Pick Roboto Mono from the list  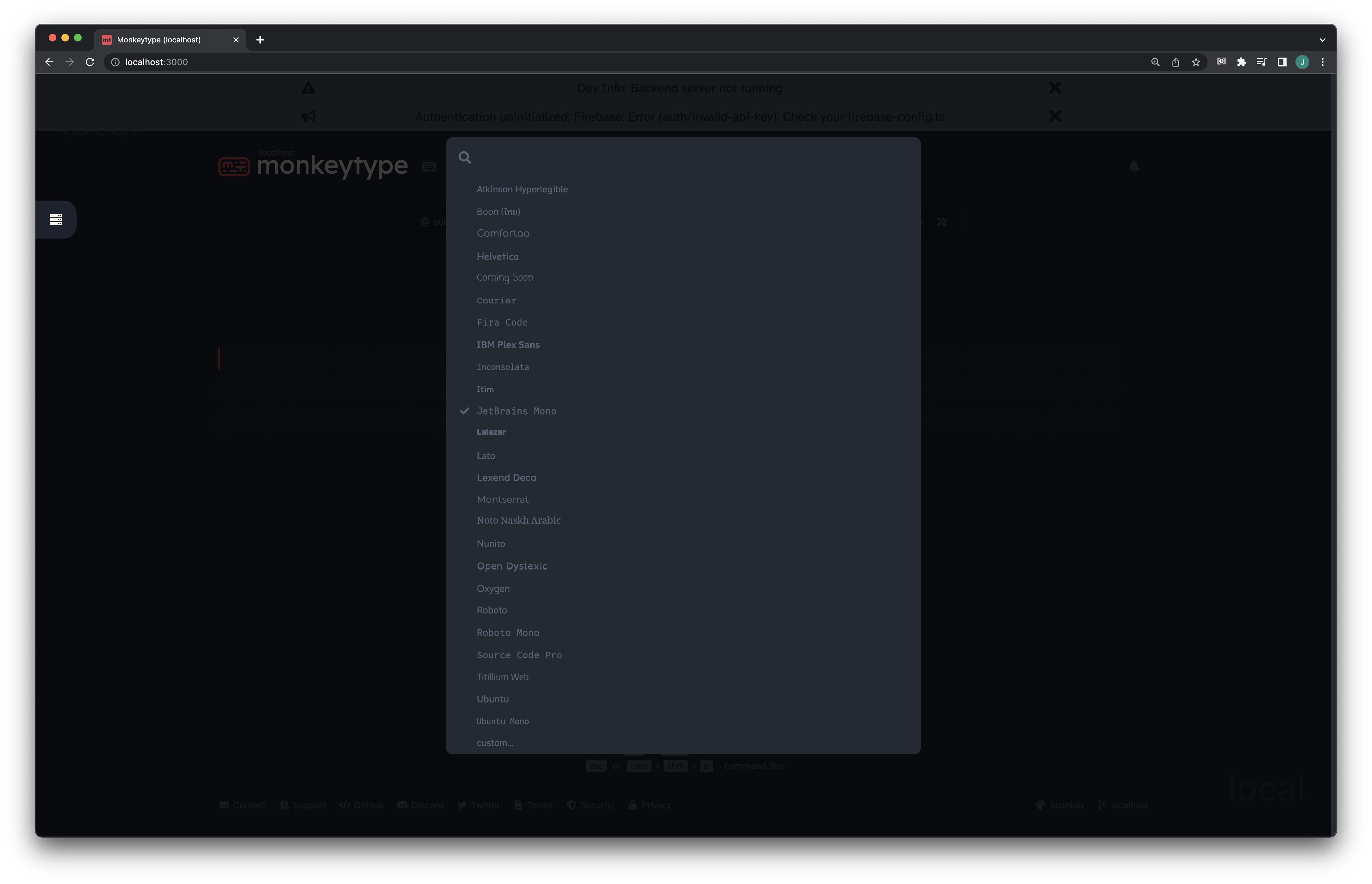683,632
